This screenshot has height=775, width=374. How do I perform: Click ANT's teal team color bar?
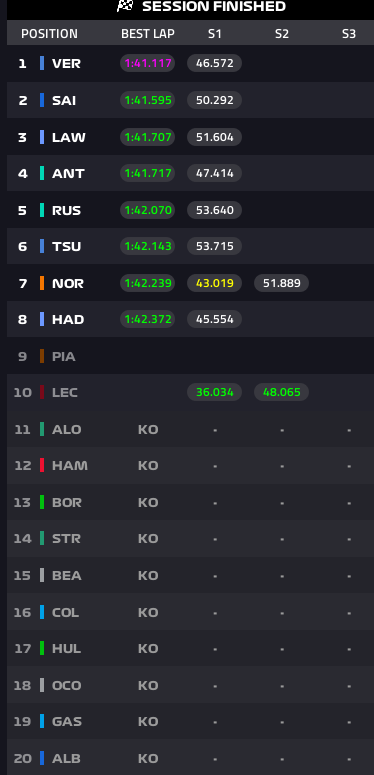tap(42, 173)
